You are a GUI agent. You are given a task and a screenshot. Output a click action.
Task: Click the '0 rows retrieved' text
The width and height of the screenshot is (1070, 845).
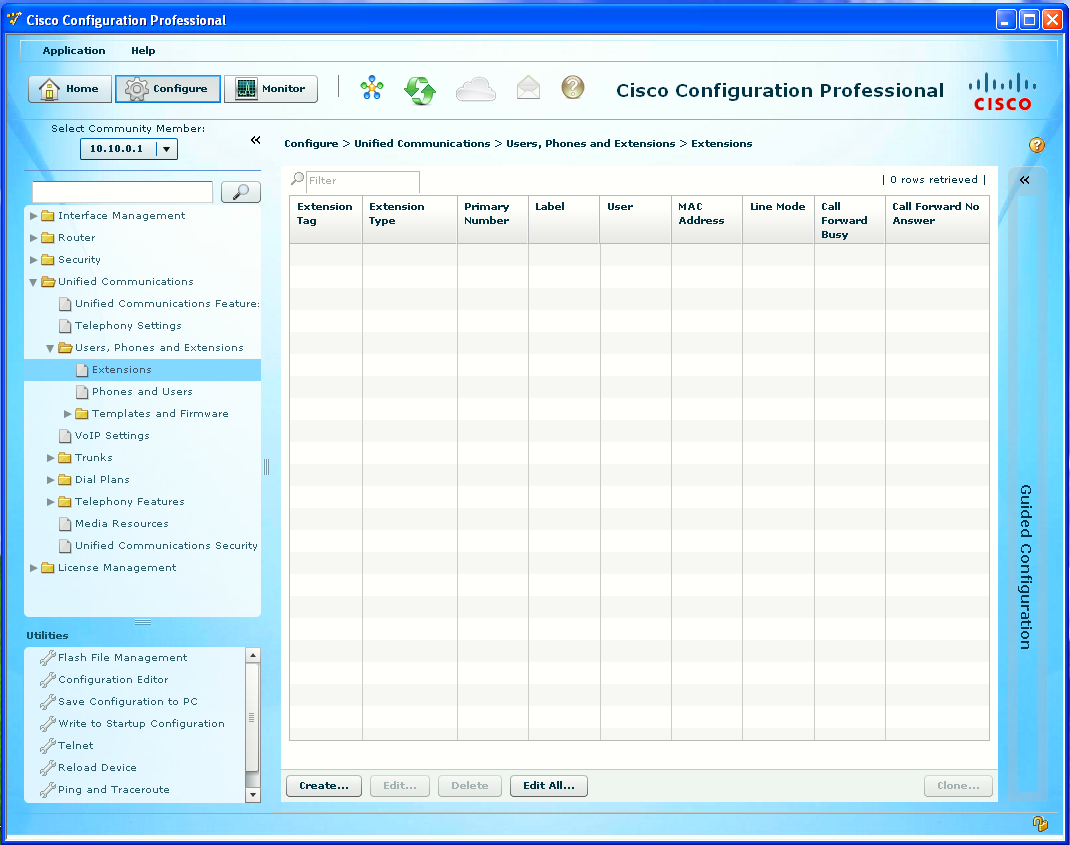(934, 180)
